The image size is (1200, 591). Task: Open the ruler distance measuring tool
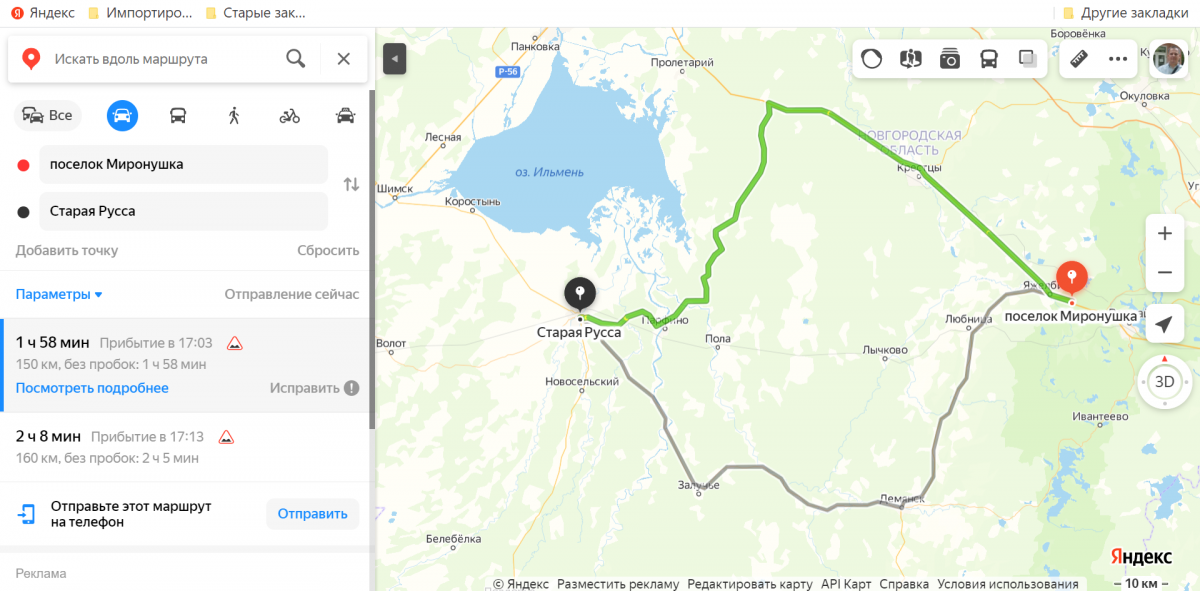point(1078,59)
